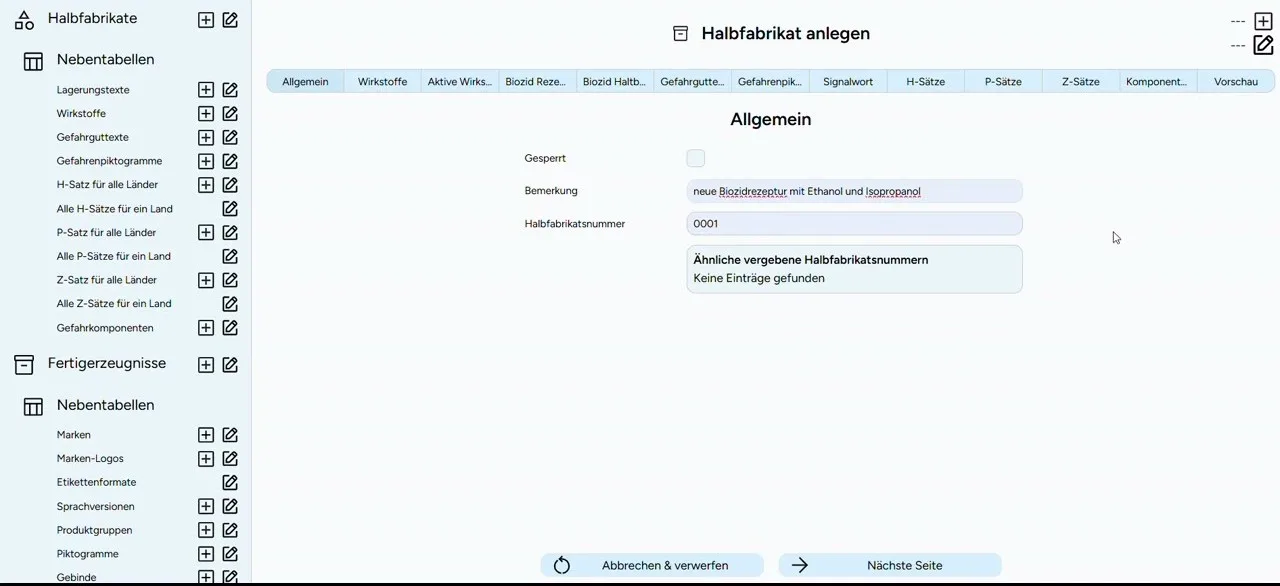Add new H-Satz für alle Länder

coord(206,185)
